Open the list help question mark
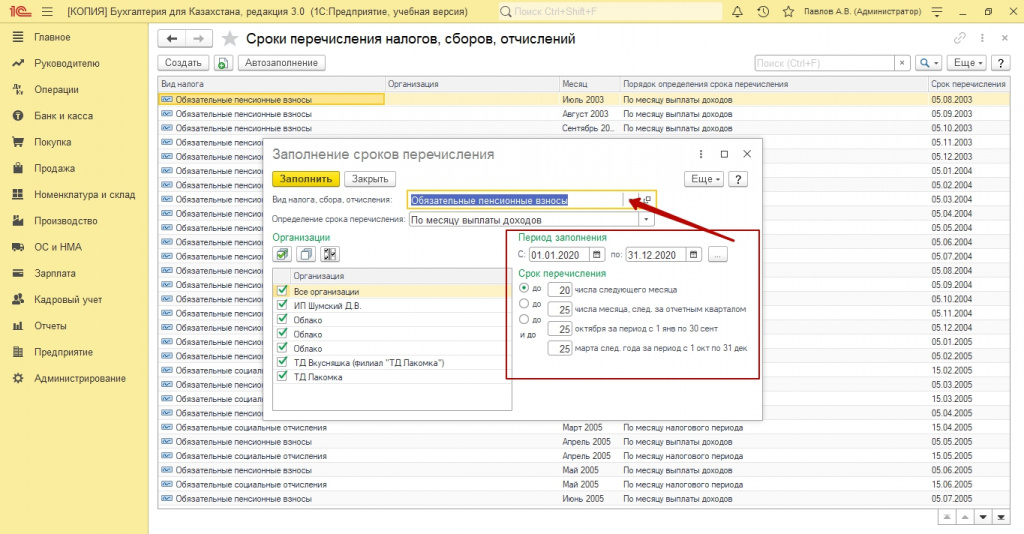The image size is (1024, 534). (x=1000, y=63)
